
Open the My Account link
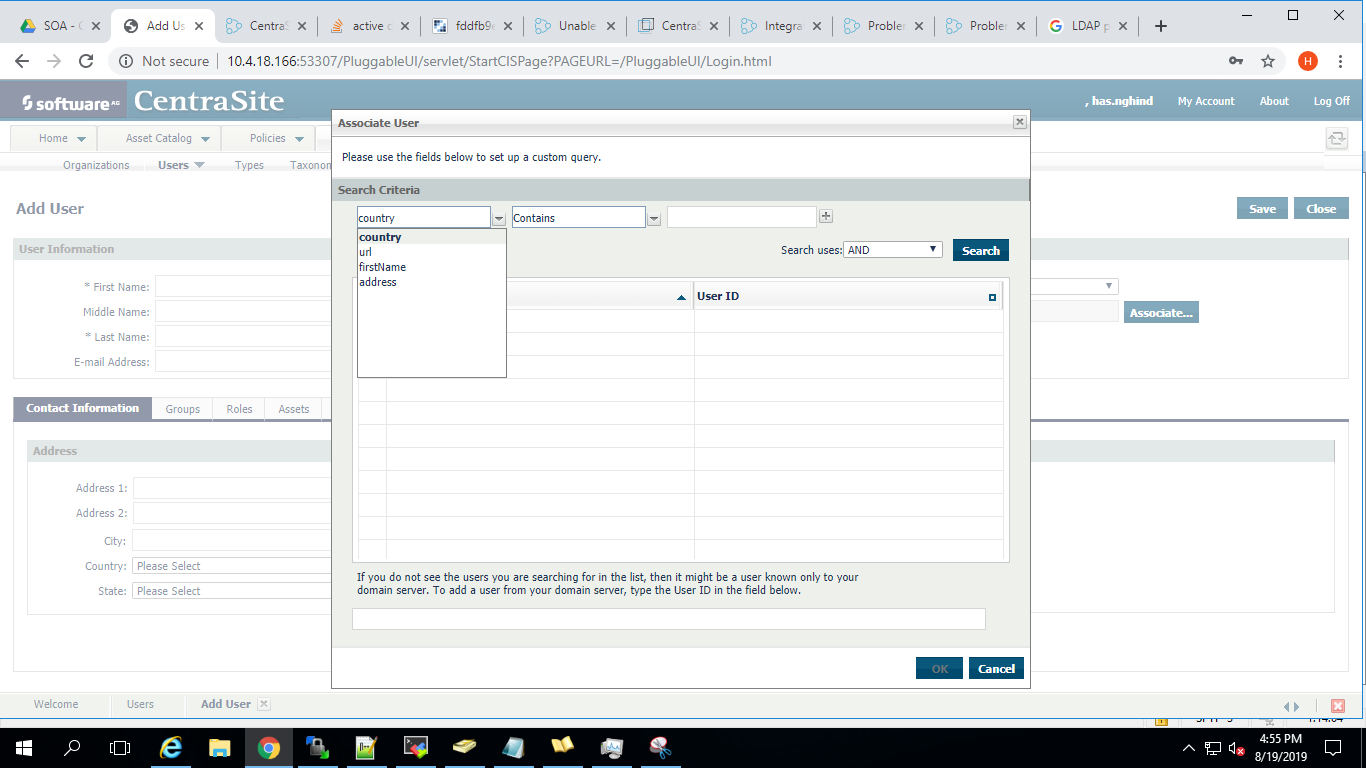1206,101
